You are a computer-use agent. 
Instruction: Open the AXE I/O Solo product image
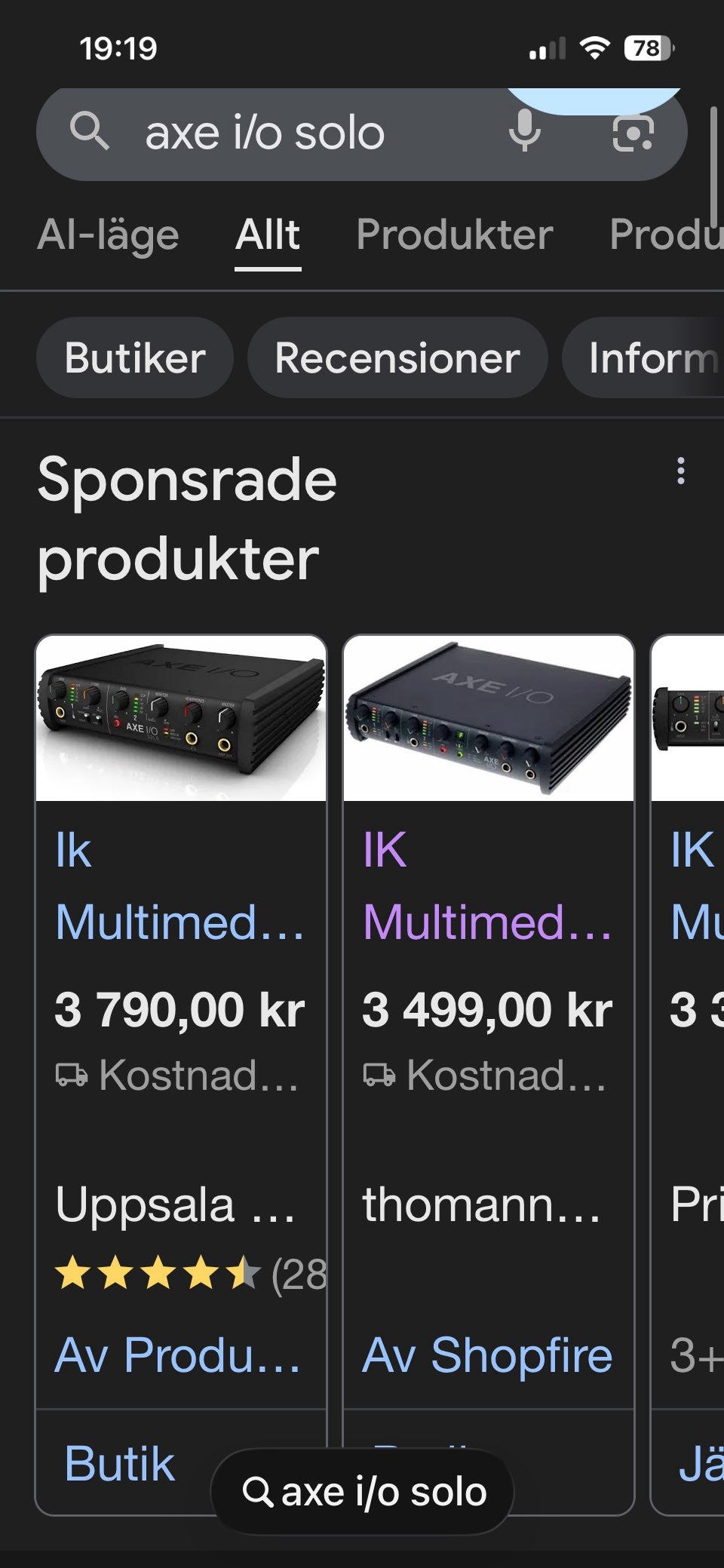[181, 718]
